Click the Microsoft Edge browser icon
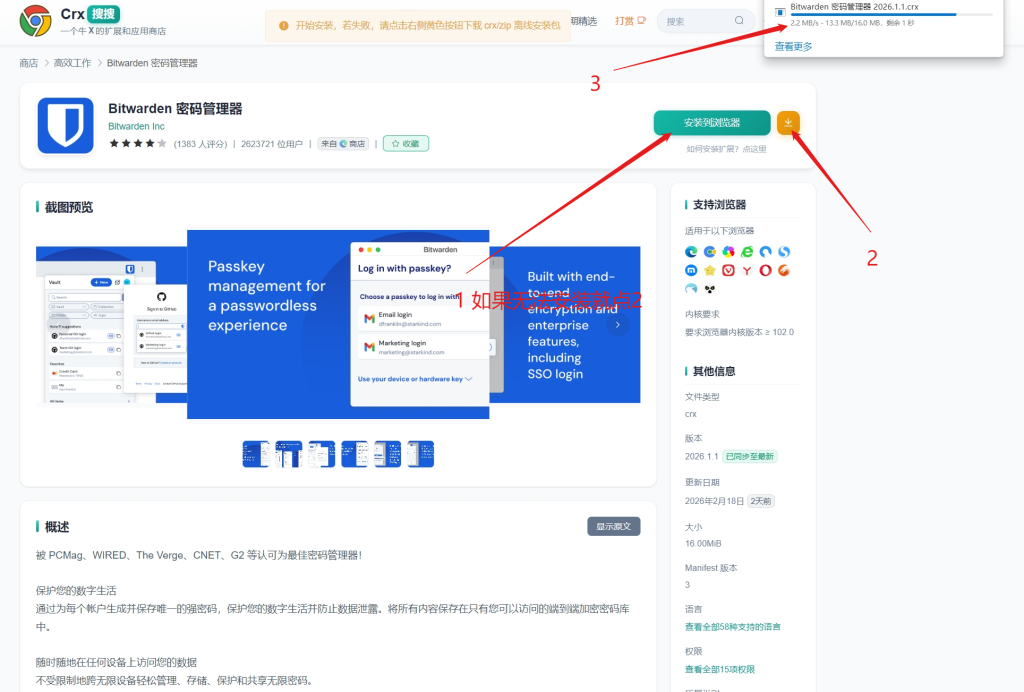 click(691, 251)
